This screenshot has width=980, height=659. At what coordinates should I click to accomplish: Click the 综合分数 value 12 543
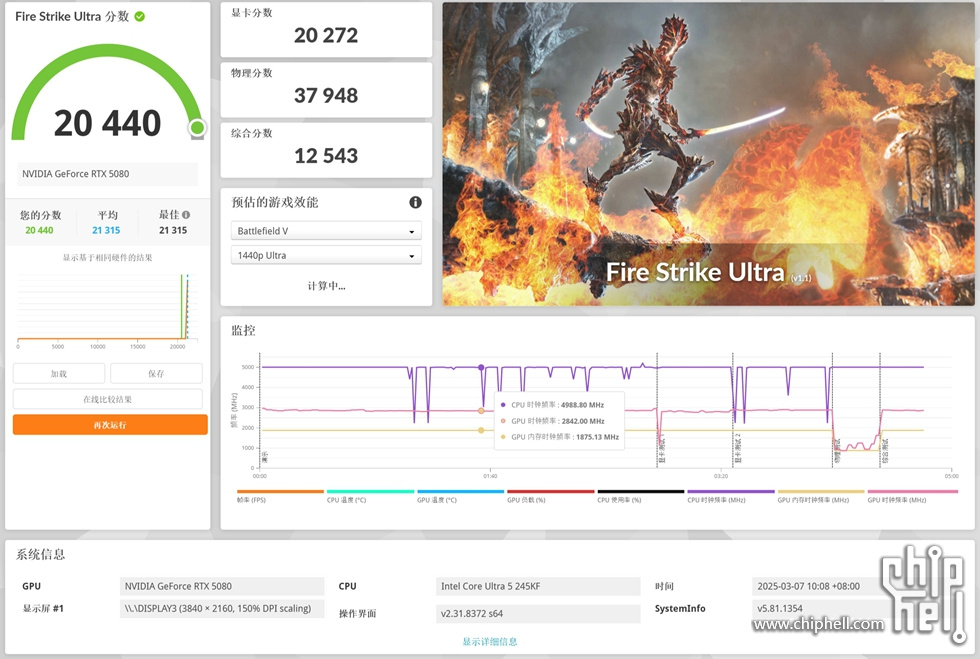(x=326, y=156)
